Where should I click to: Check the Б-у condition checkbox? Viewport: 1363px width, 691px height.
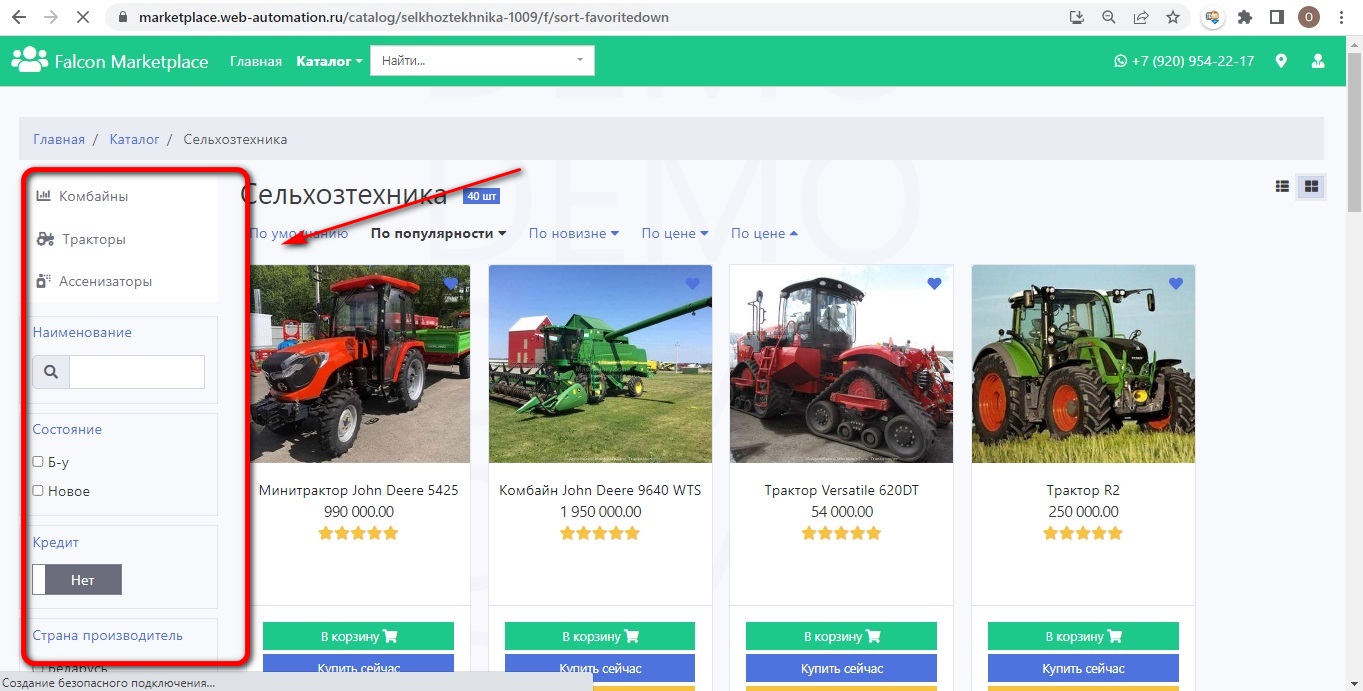(x=38, y=462)
